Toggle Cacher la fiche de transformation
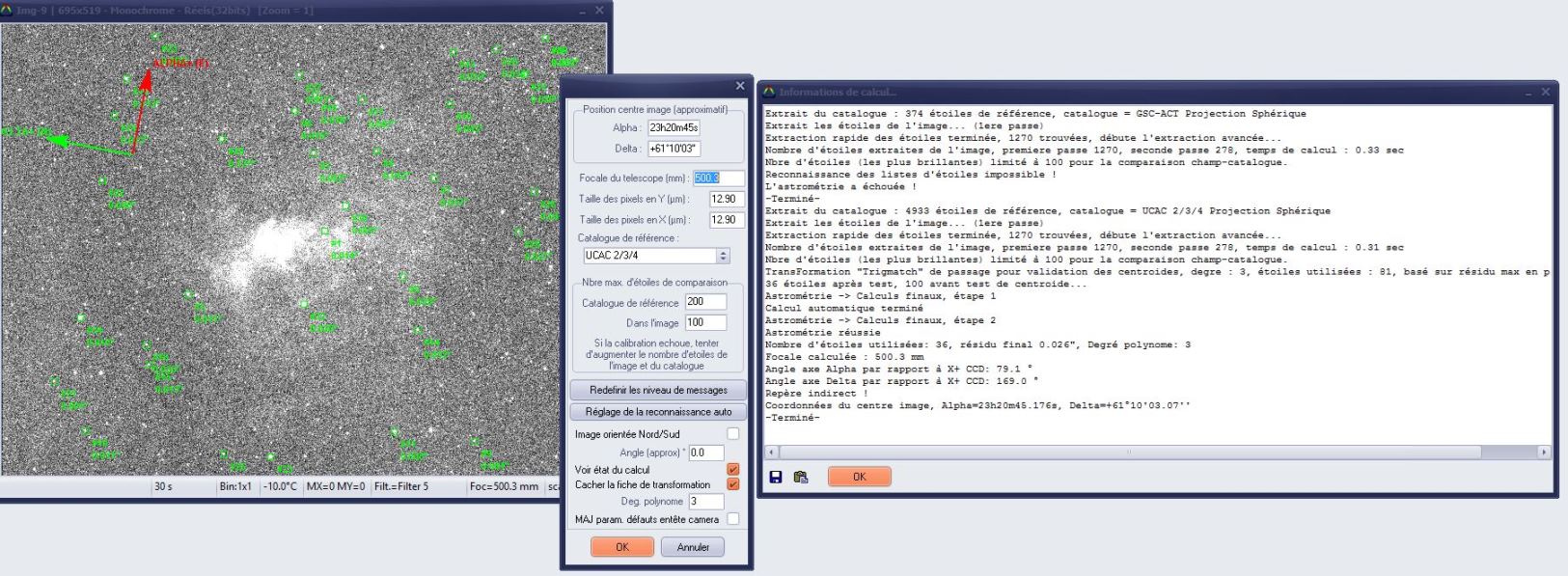The image size is (1568, 576). click(733, 484)
